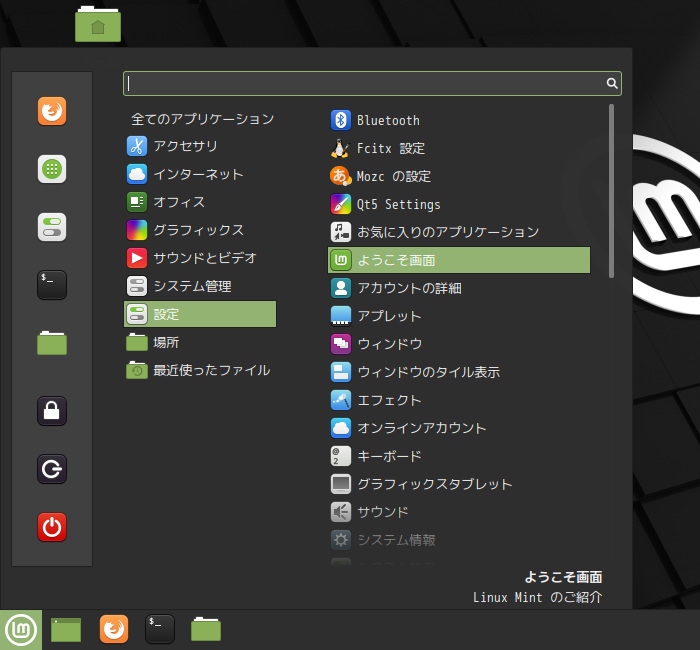
Task: Select インターネット category
Action: 200,174
